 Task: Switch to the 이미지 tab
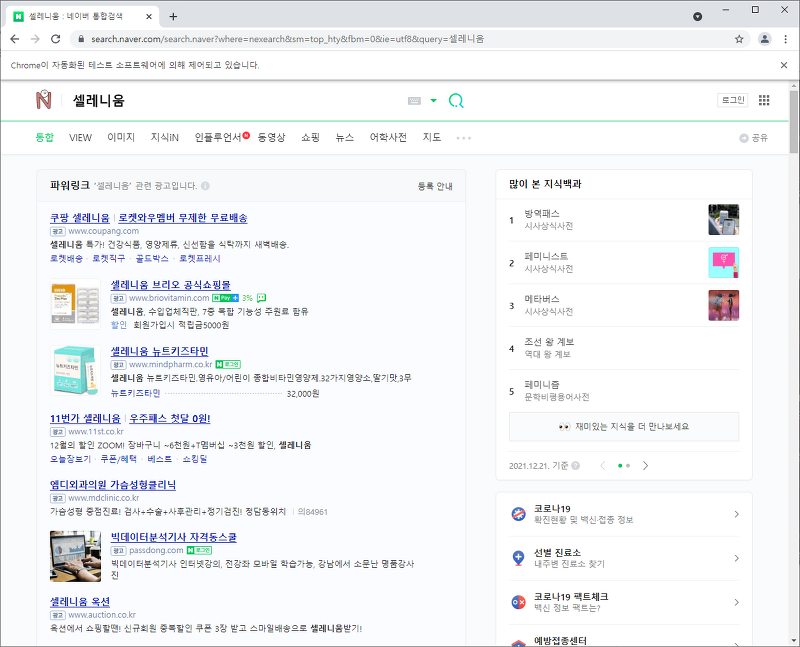point(121,137)
